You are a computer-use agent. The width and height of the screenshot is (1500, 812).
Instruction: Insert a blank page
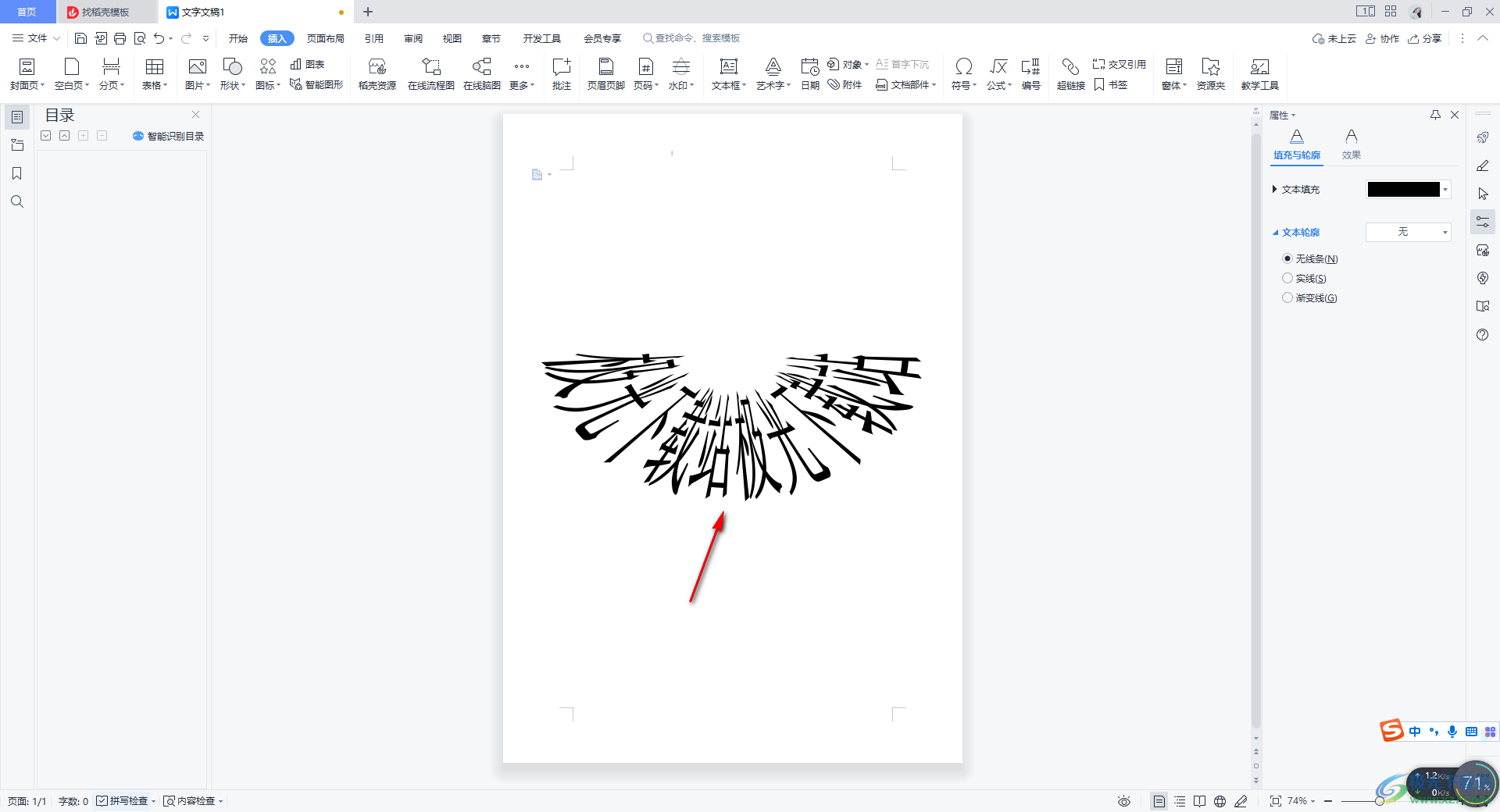pyautogui.click(x=72, y=75)
